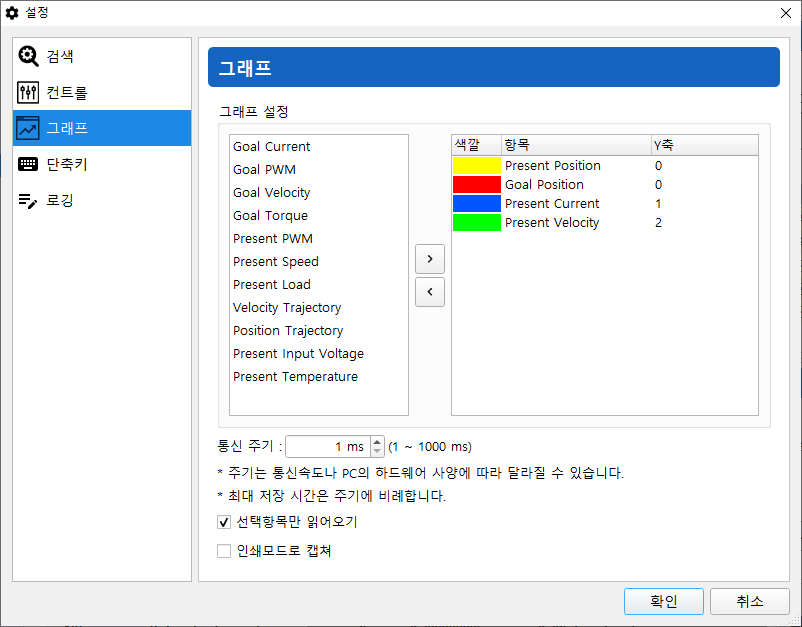Toggle 선택항목만 읽어오기 checkbox
This screenshot has width=802, height=627.
[x=224, y=522]
